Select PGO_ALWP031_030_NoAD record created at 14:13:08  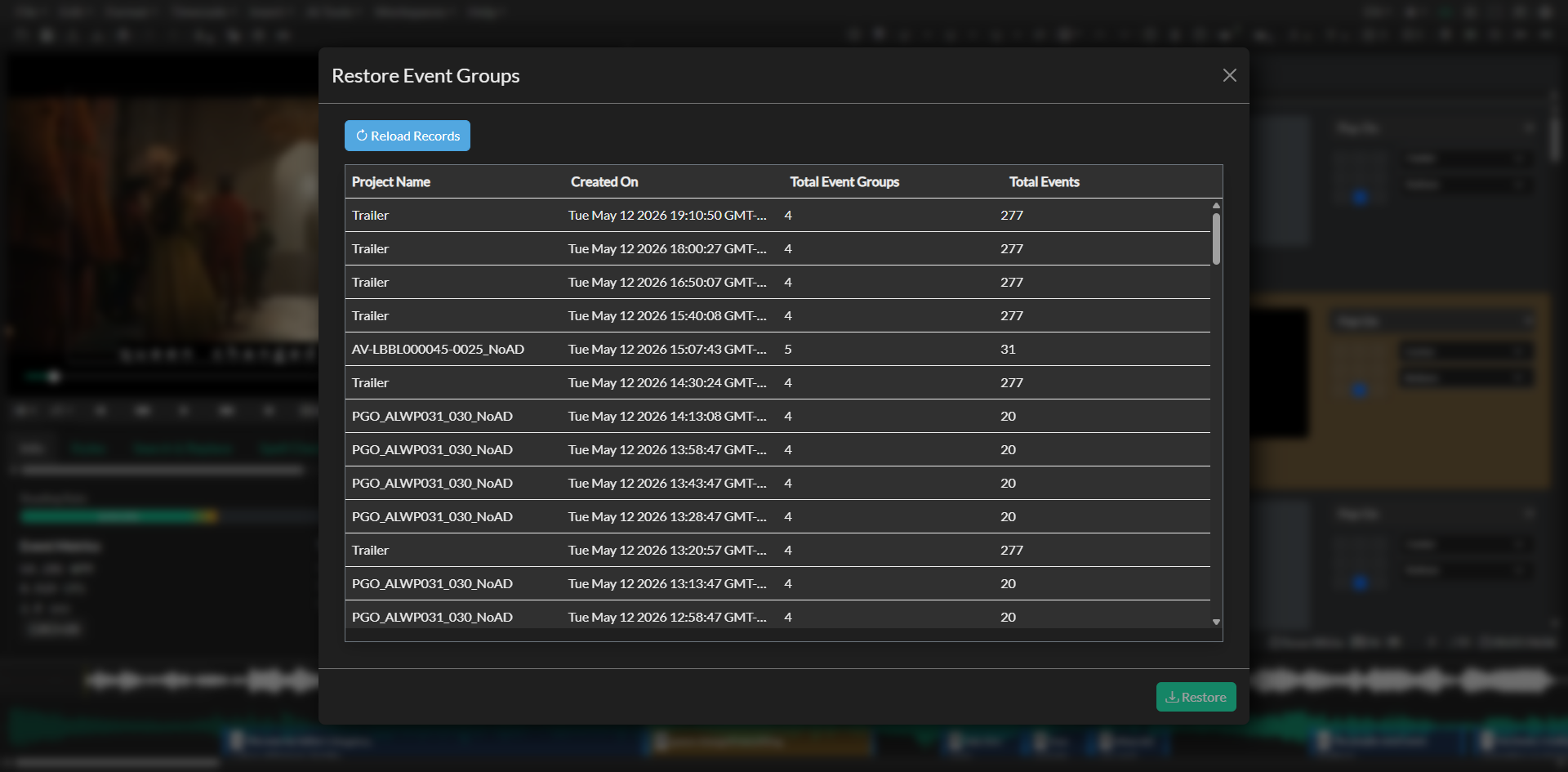tap(777, 416)
